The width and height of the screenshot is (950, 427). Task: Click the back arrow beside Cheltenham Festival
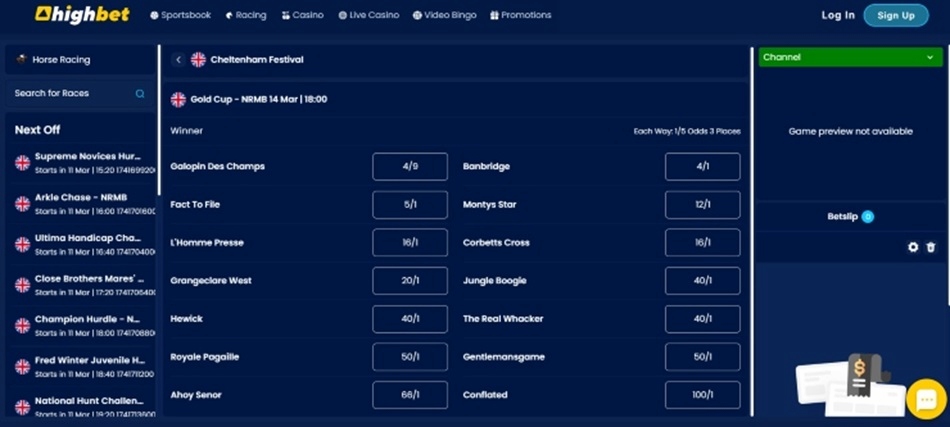178,60
